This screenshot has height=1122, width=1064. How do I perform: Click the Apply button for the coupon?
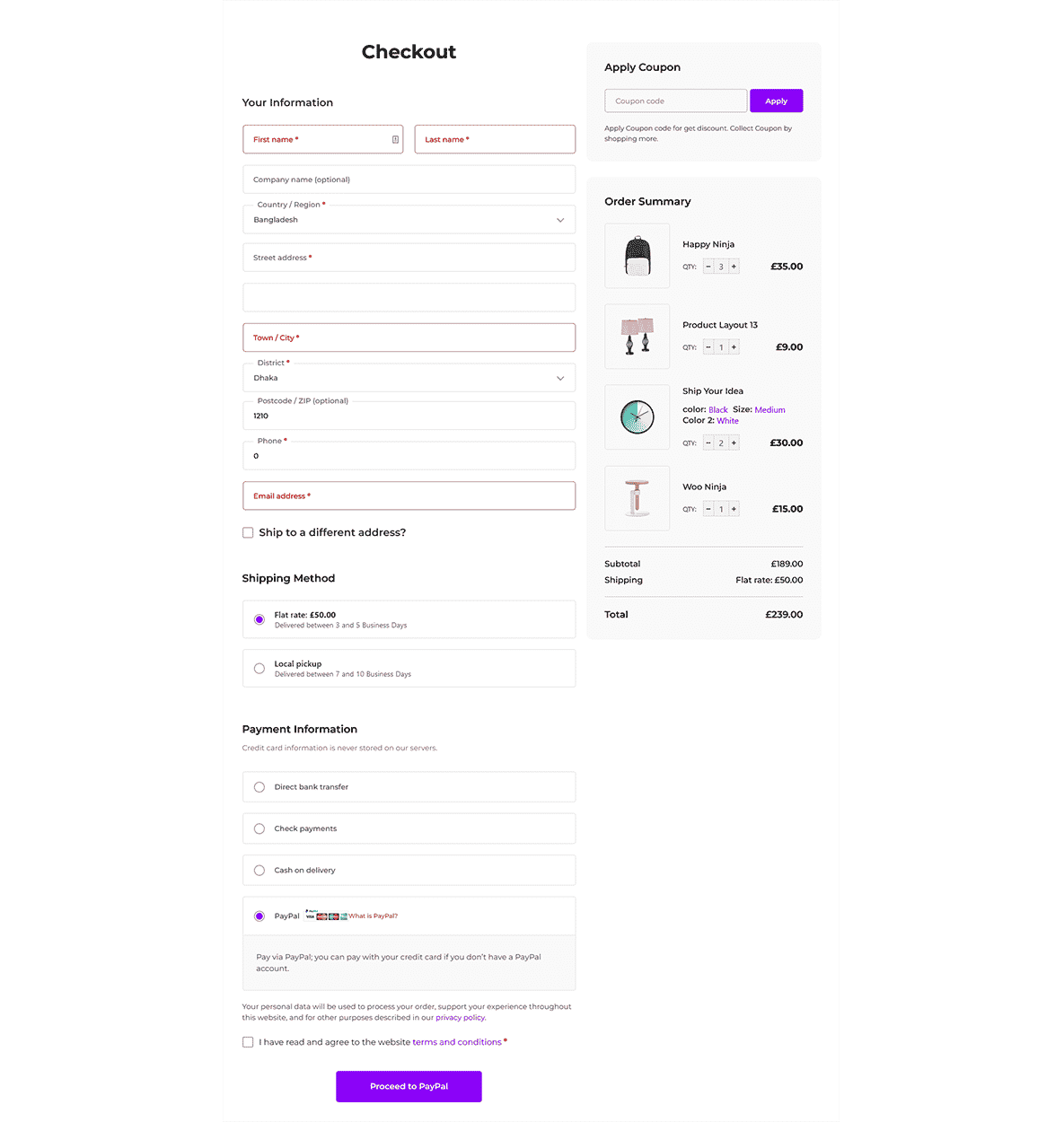pyautogui.click(x=776, y=101)
